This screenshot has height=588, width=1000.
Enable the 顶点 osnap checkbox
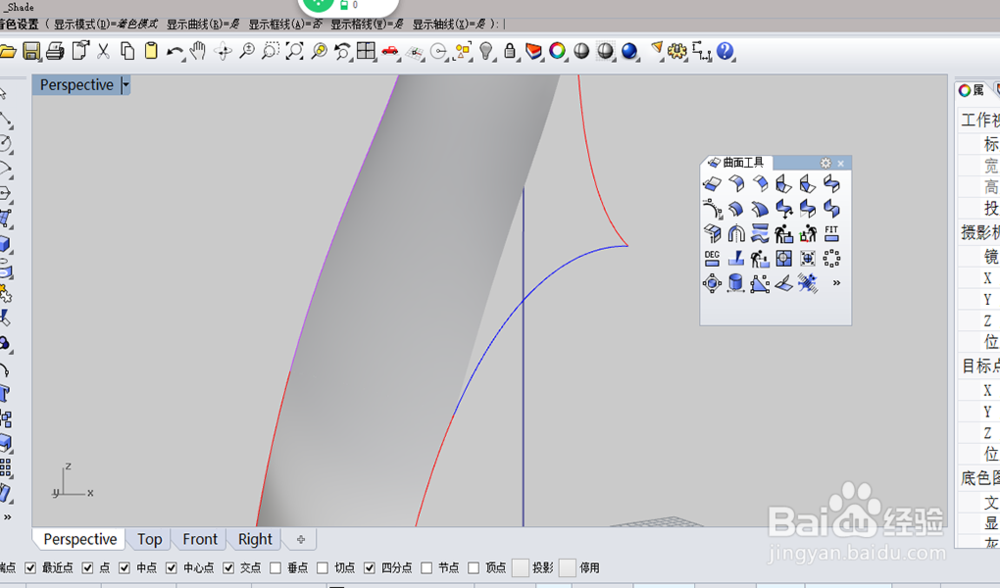click(x=473, y=568)
